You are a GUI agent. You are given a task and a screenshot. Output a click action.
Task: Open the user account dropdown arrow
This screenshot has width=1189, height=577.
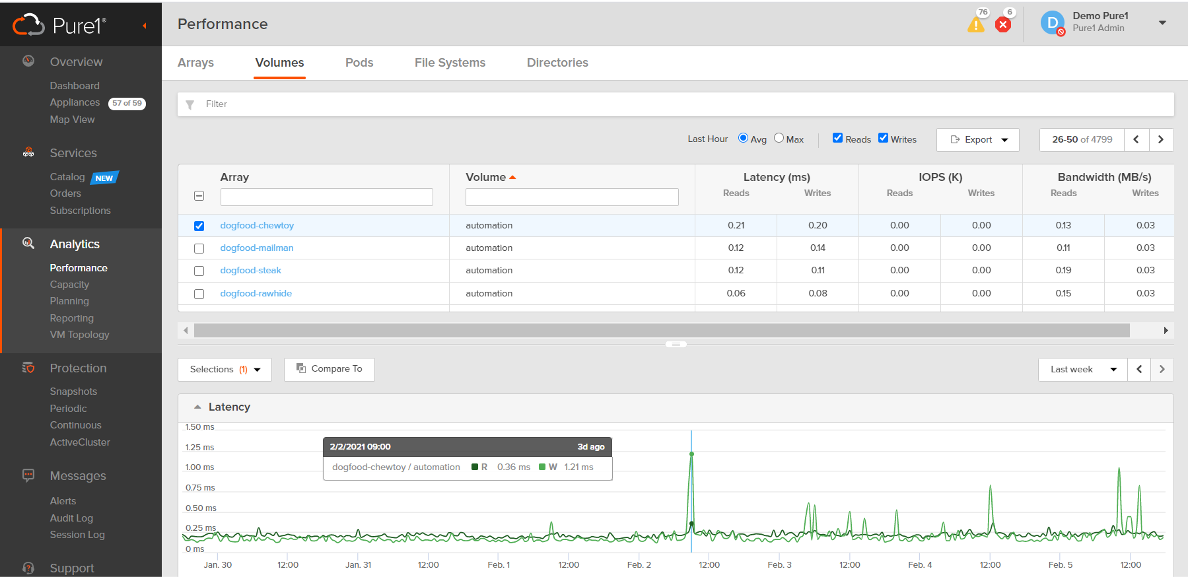click(x=1162, y=24)
